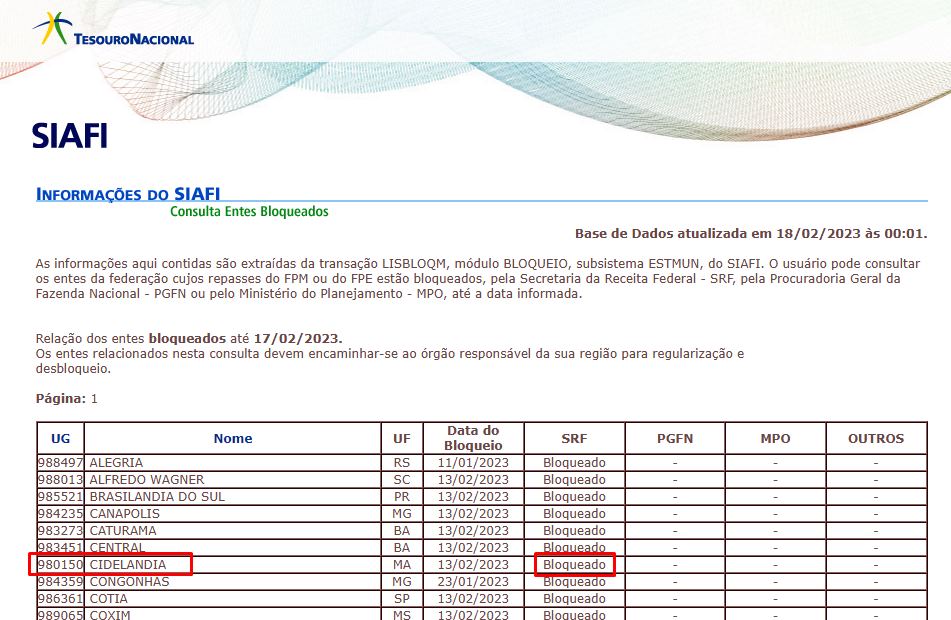Click the UF column header
This screenshot has width=951, height=620.
point(402,438)
